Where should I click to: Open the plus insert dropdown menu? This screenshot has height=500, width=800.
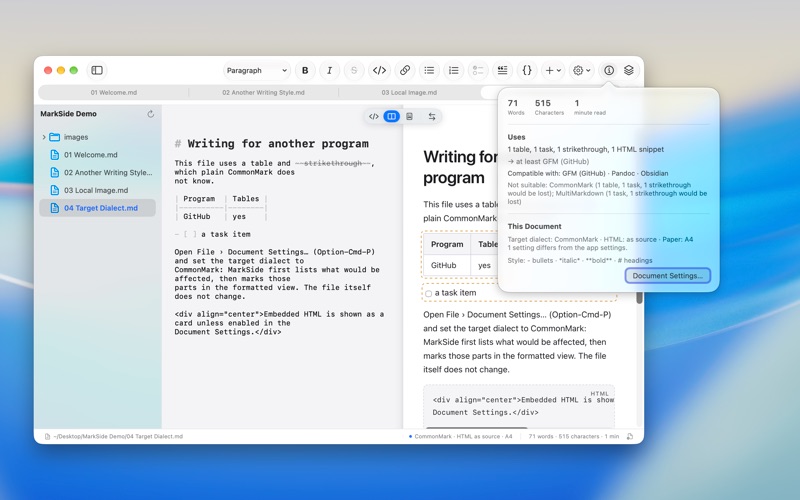(553, 70)
